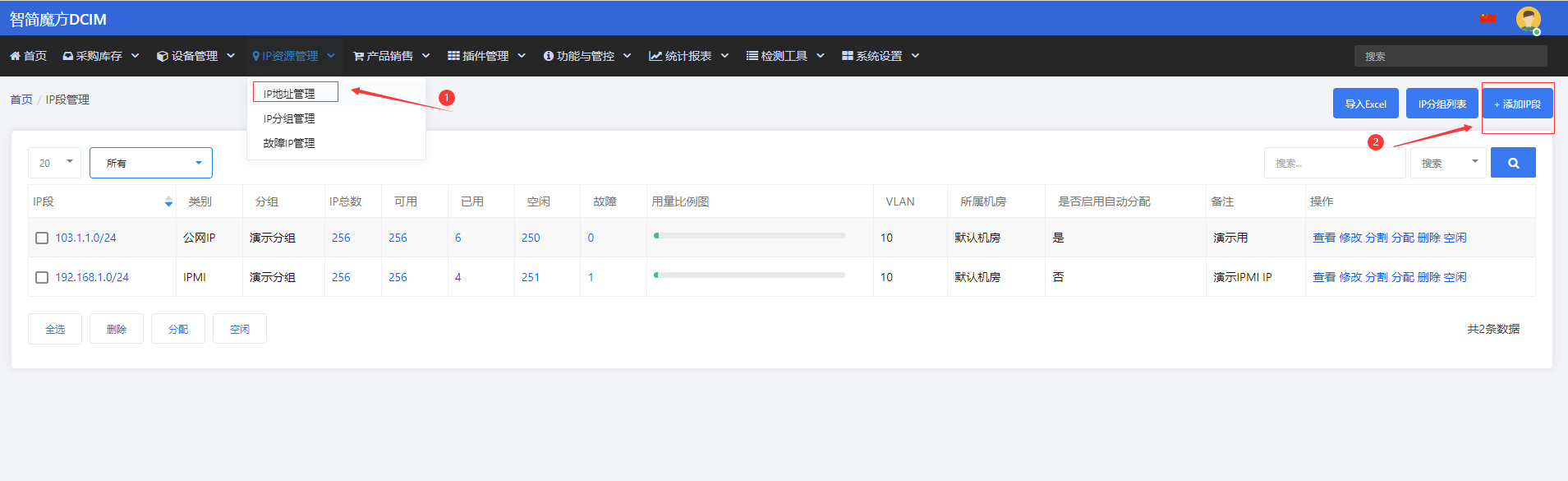
Task: Tick the checkbox for 192.168.1.0/24
Action: pyautogui.click(x=42, y=277)
